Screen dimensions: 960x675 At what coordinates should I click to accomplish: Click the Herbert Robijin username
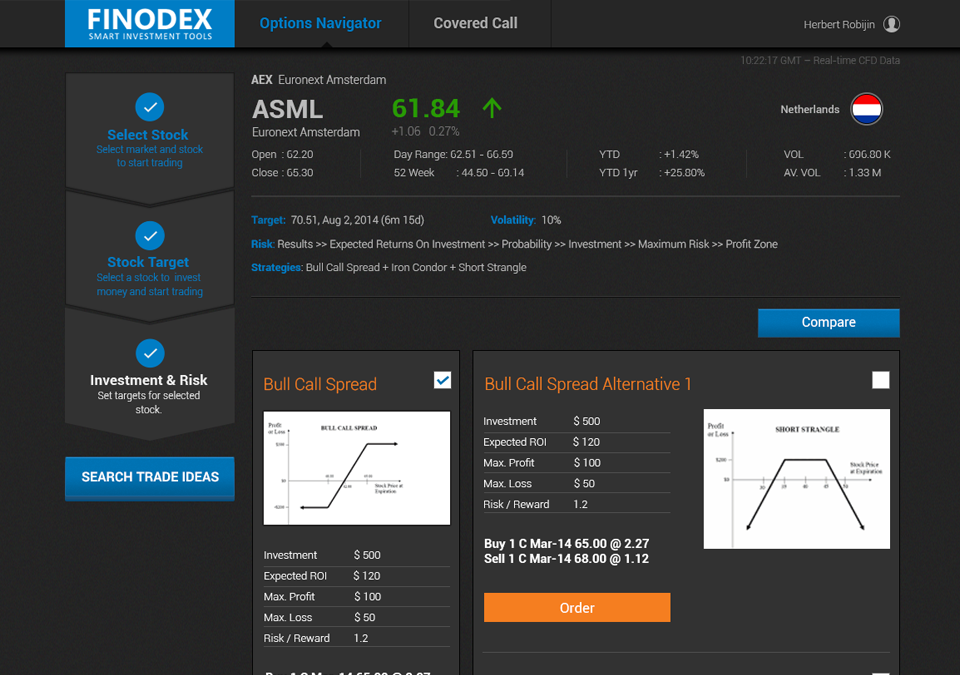[x=839, y=24]
